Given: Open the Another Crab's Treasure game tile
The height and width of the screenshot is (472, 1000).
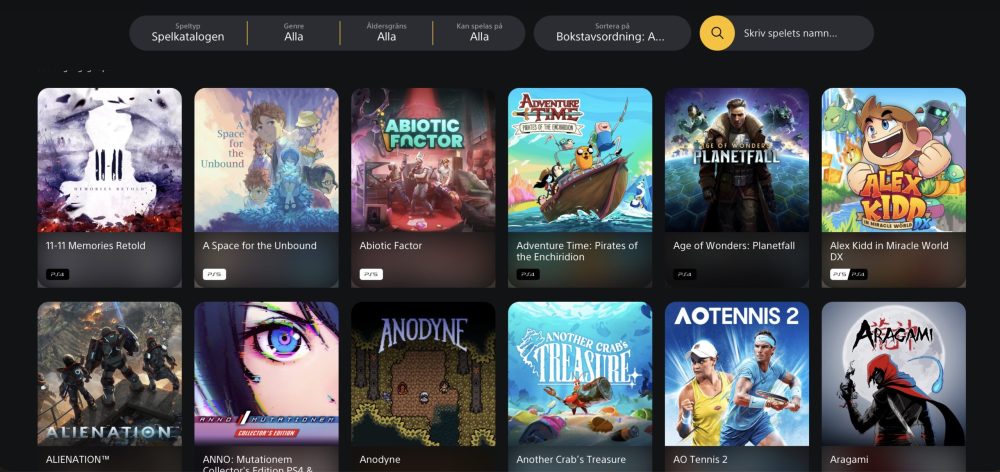Looking at the screenshot, I should pyautogui.click(x=580, y=387).
